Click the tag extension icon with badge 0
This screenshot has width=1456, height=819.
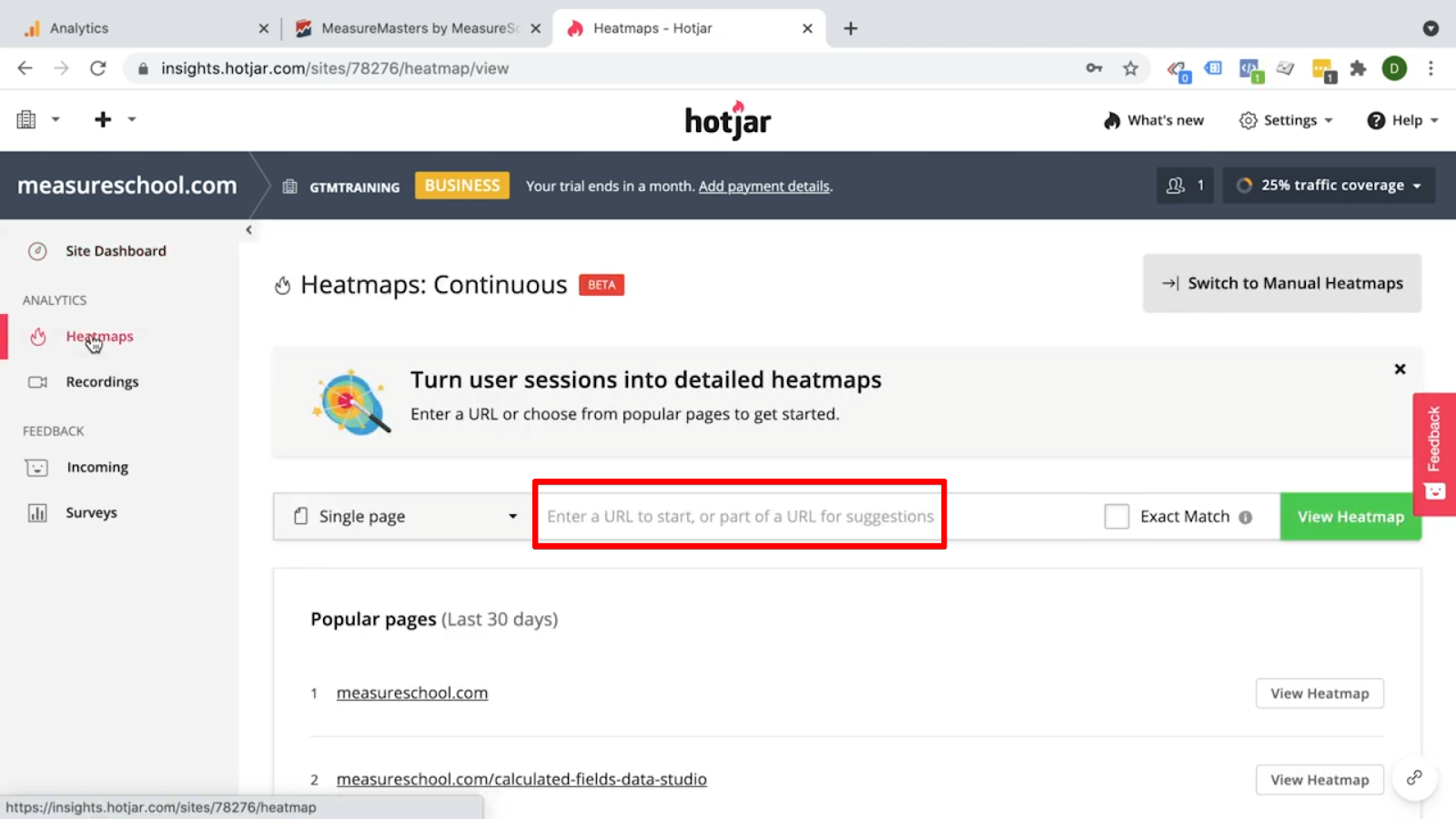(x=1179, y=70)
